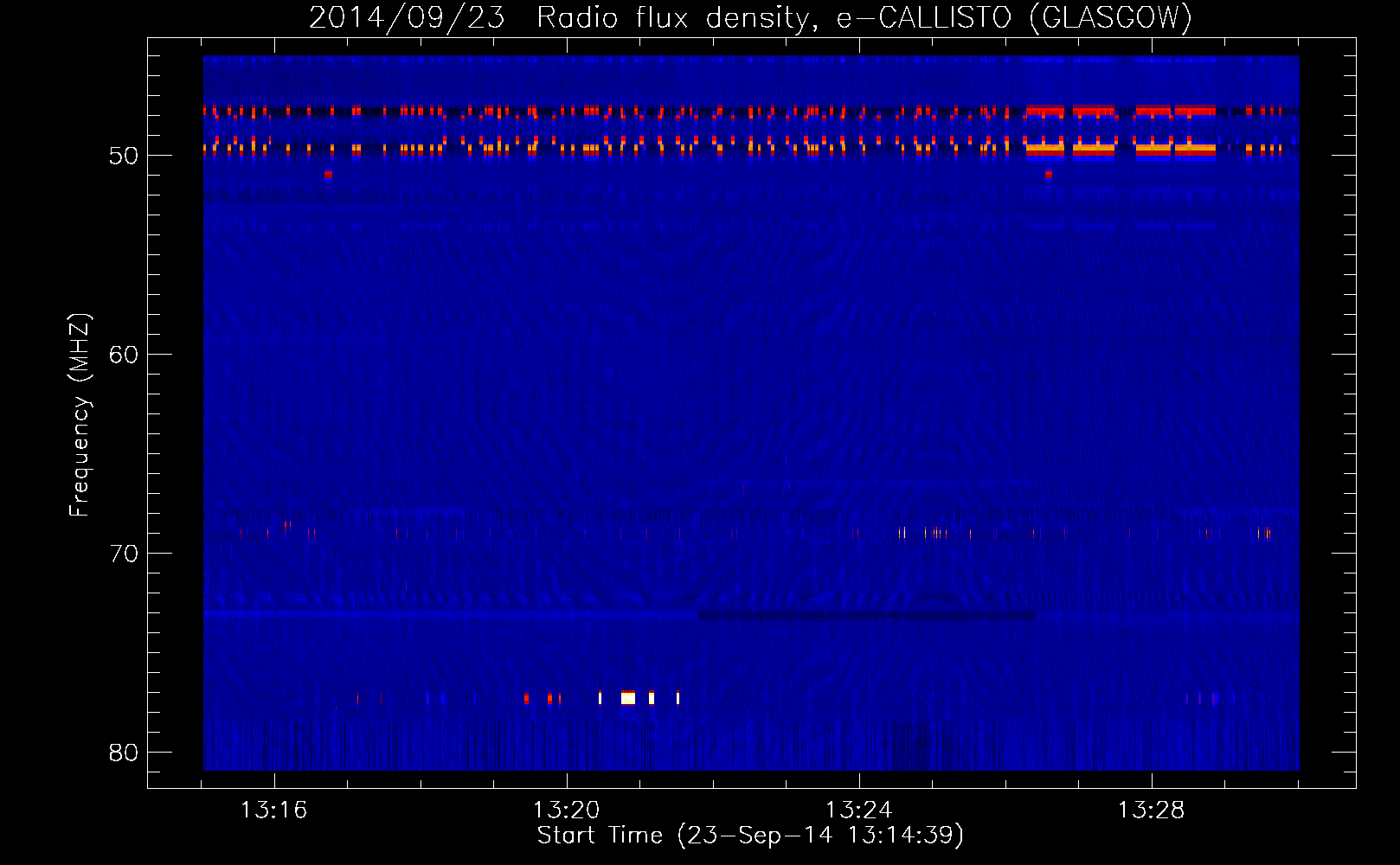The width and height of the screenshot is (1400, 865).
Task: Click the 'Start Time (23-Sep-14 13:14:39)' axis label
Action: pos(750,836)
